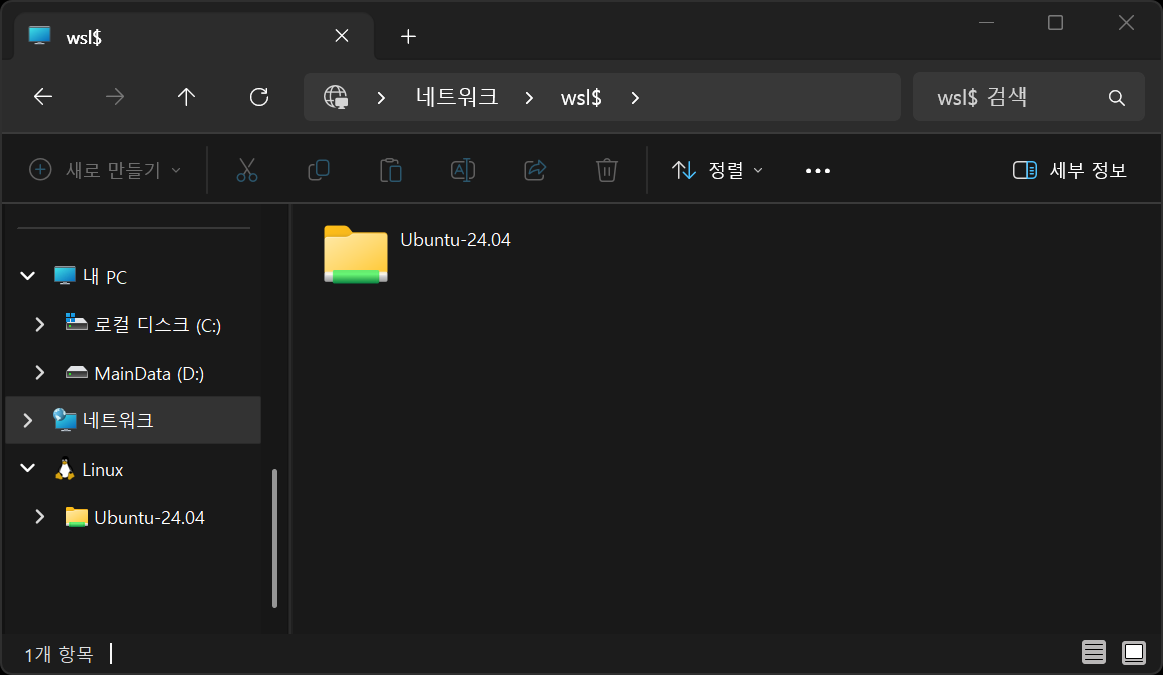Go back with the left arrow

pos(43,97)
